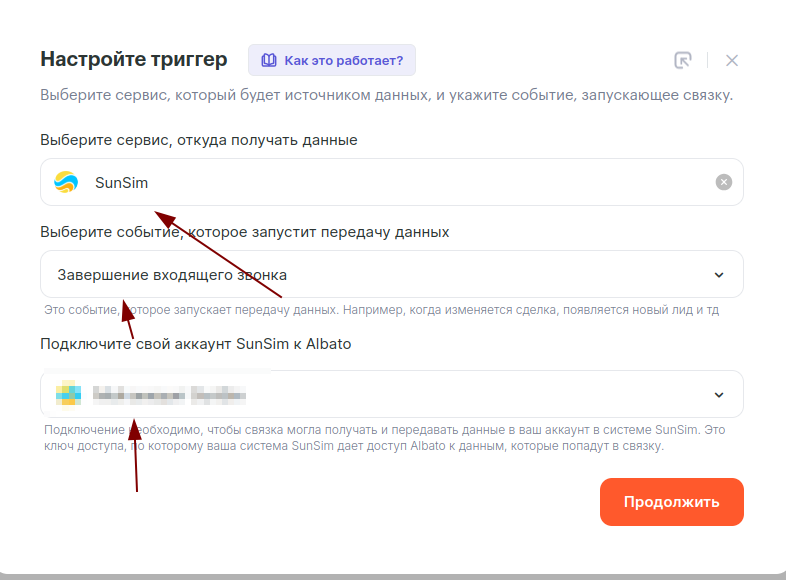This screenshot has height=580, width=786.
Task: Click the subtitle text under dialog heading
Action: [387, 96]
